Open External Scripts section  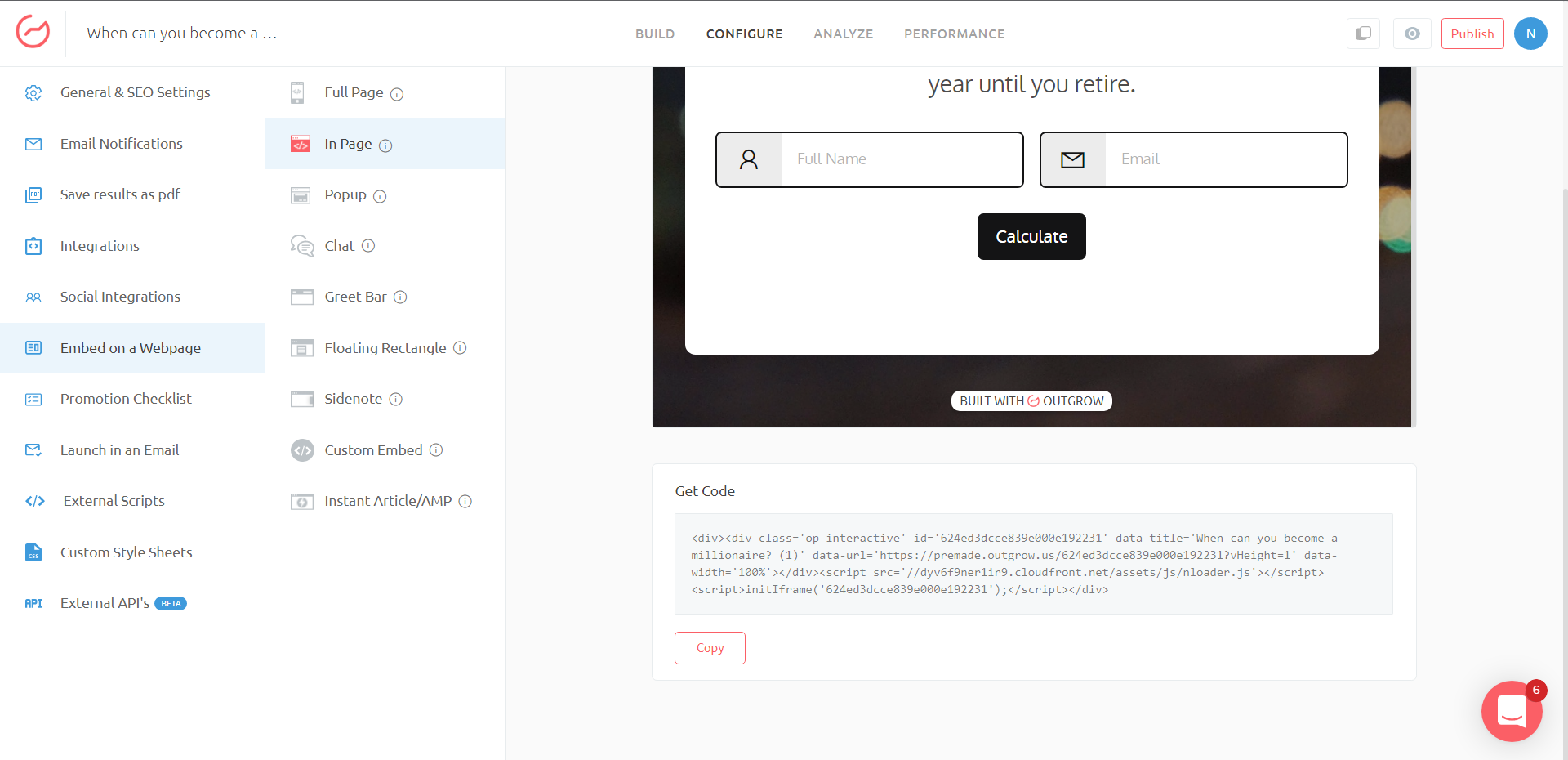[132, 501]
